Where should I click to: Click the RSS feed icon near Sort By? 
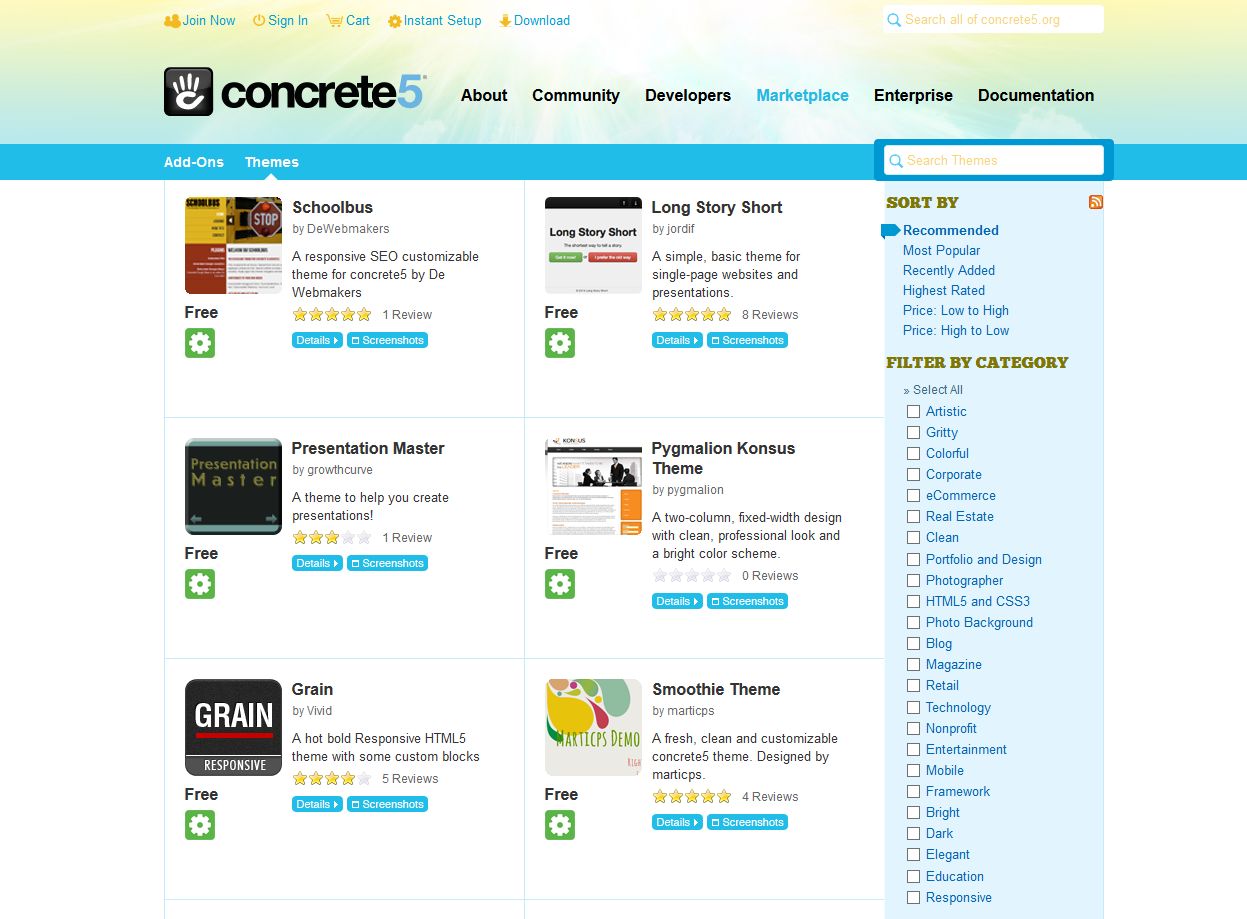[1096, 202]
